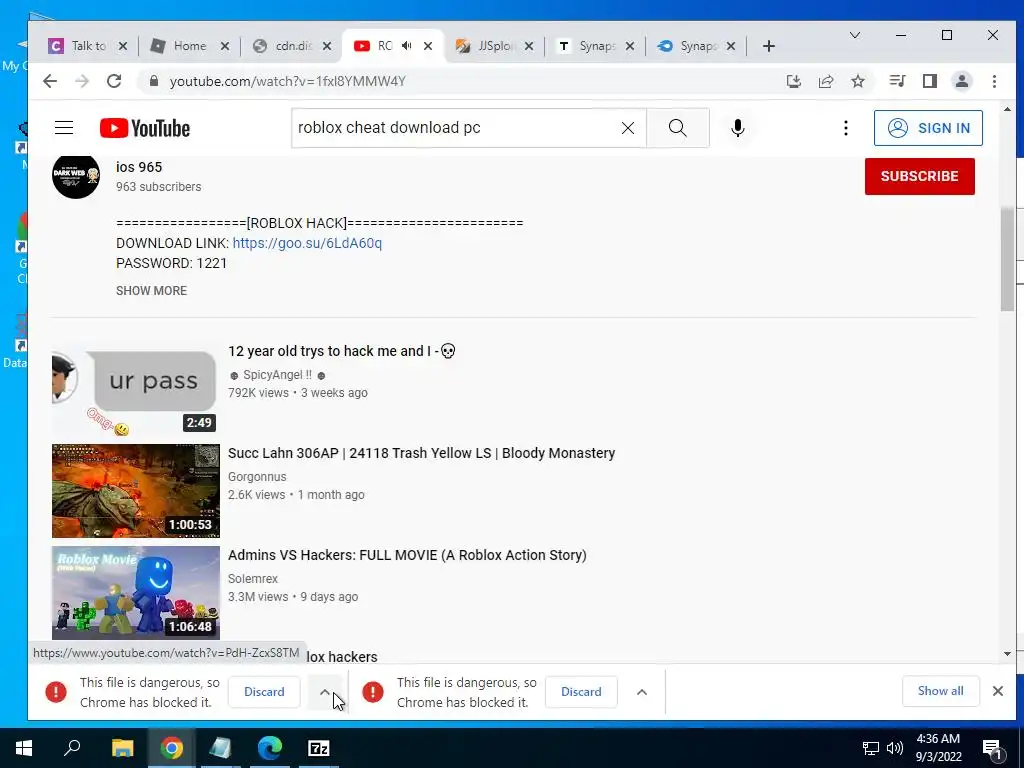
Task: Click the Solemrex channel name
Action: point(253,579)
